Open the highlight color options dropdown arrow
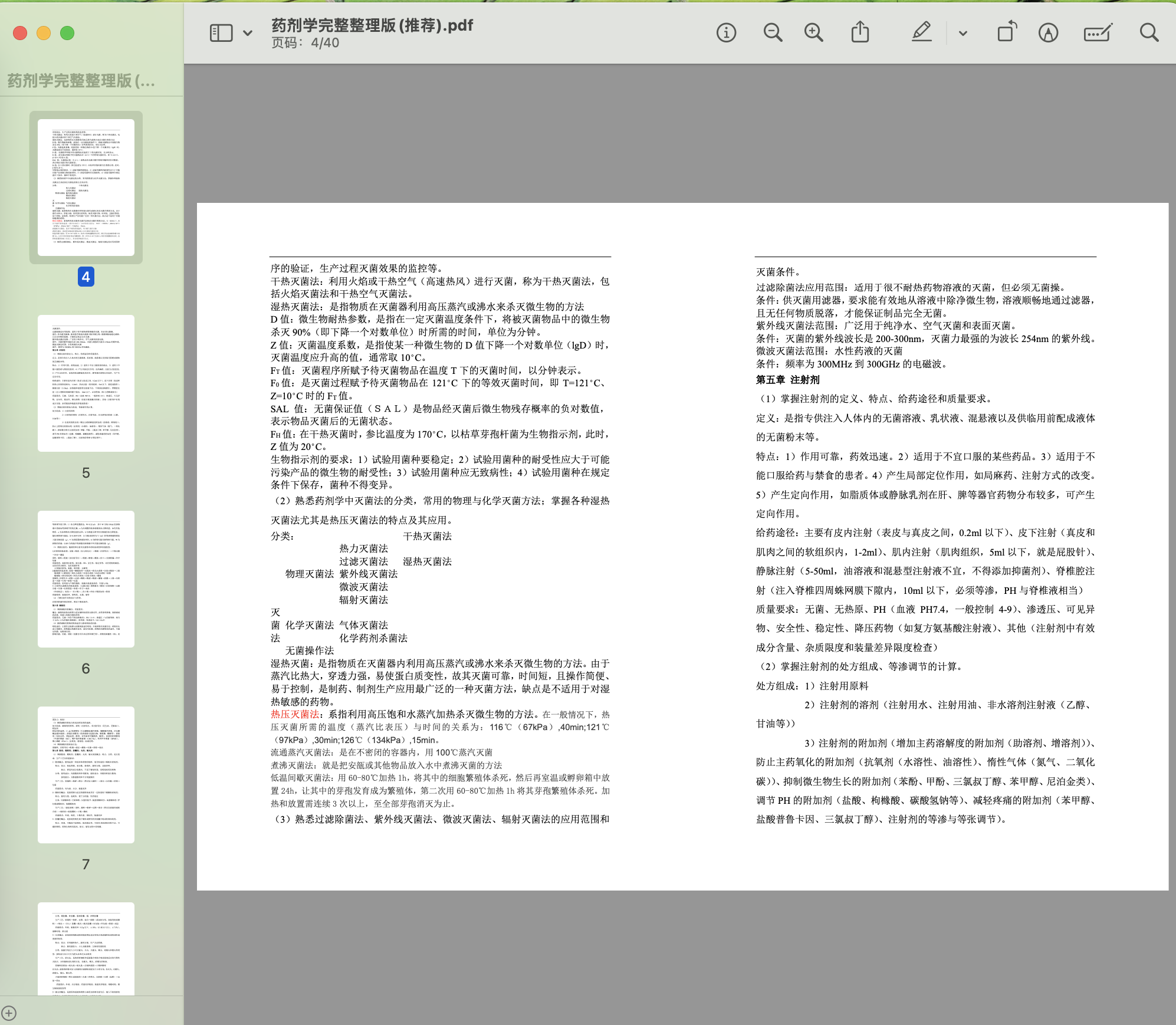This screenshot has width=1176, height=1025. click(x=963, y=33)
